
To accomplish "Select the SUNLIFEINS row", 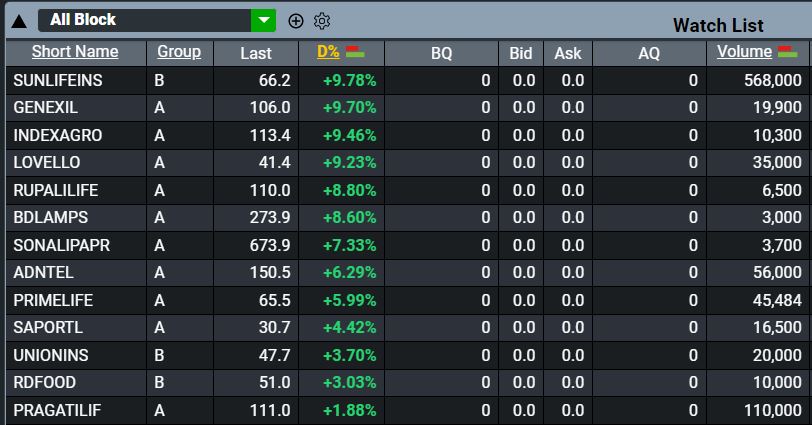I will coord(58,80).
